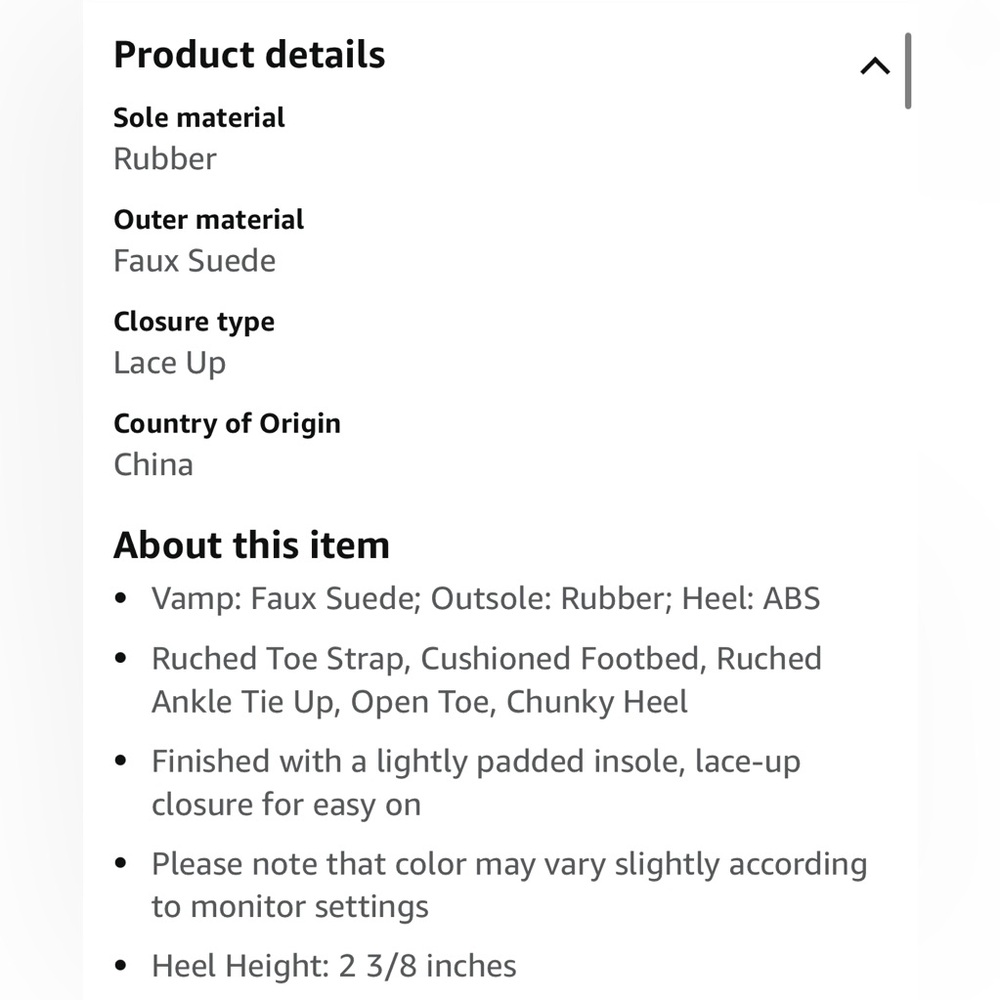Viewport: 1000px width, 1000px height.
Task: Click the Product details heading
Action: [x=249, y=55]
